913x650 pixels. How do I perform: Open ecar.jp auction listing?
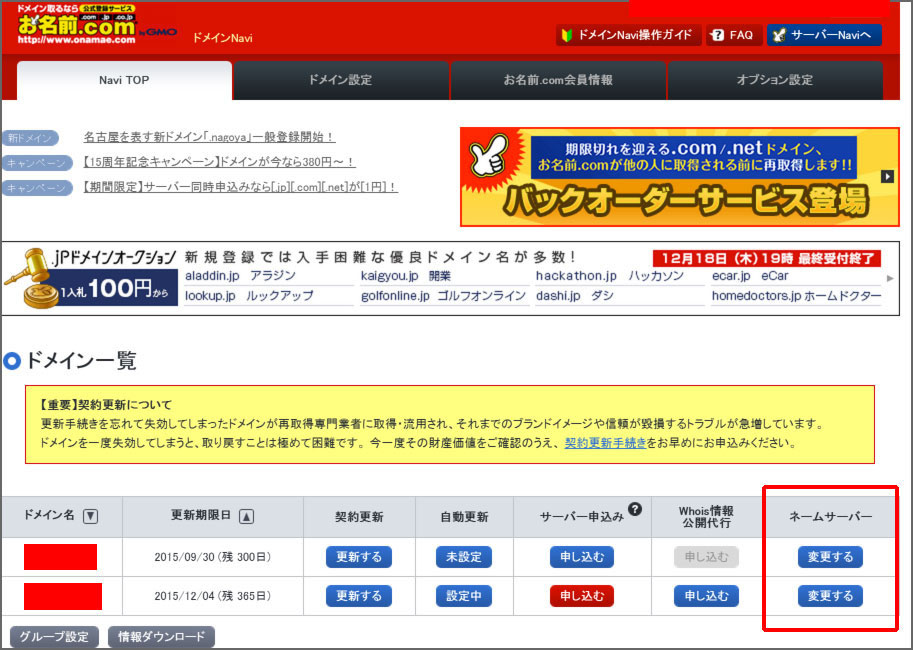coord(750,275)
